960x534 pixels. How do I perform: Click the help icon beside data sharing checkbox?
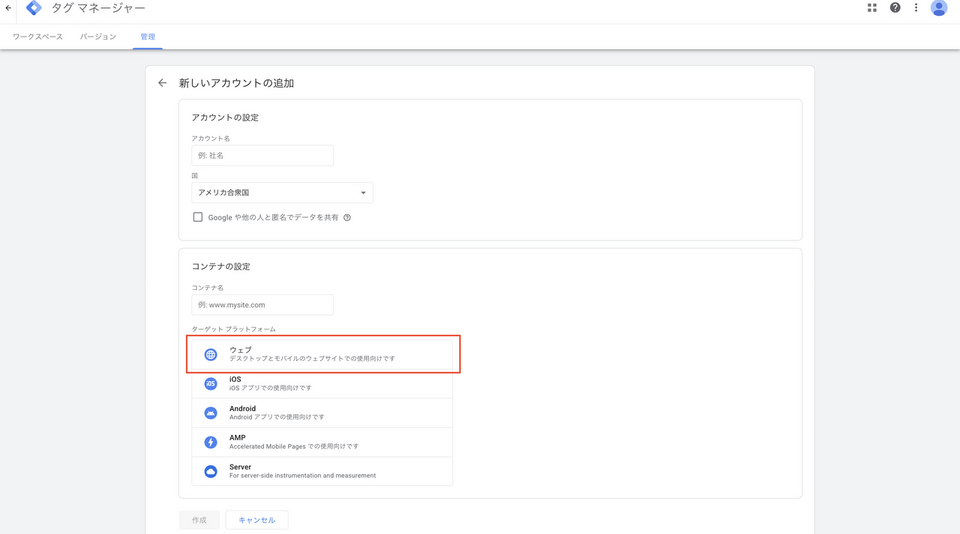(x=347, y=217)
